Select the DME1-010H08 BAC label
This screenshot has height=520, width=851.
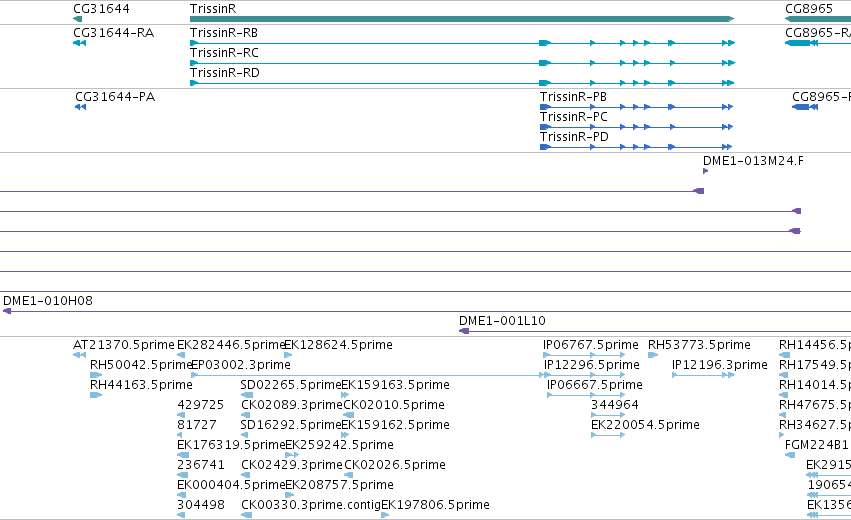[x=48, y=301]
